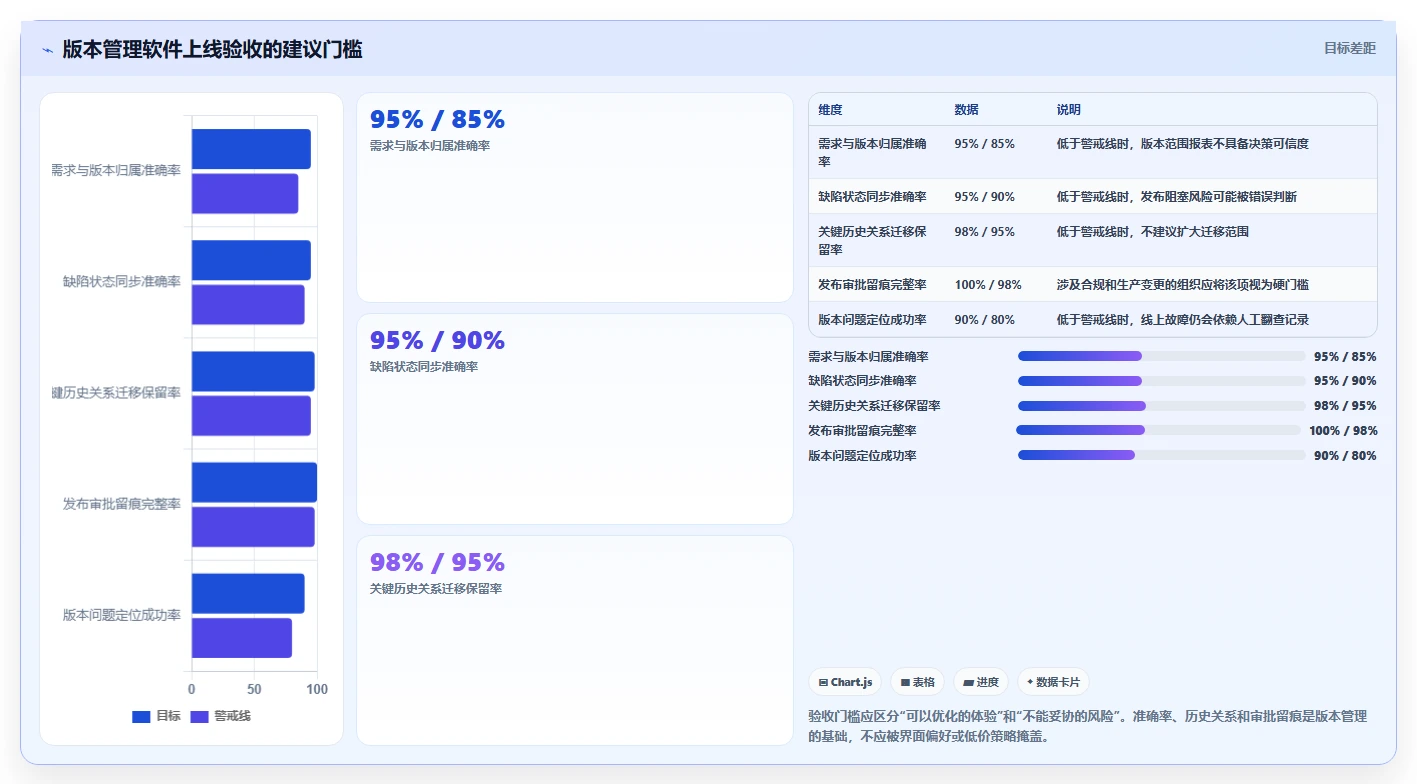The width and height of the screenshot is (1417, 784).
Task: Click the lightning icon beside the title
Action: [47, 49]
